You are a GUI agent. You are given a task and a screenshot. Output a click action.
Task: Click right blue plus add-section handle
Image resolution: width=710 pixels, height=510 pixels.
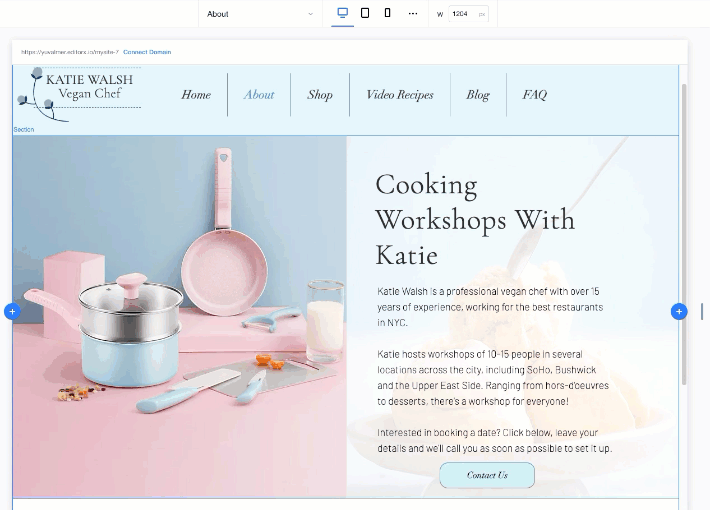tap(679, 312)
